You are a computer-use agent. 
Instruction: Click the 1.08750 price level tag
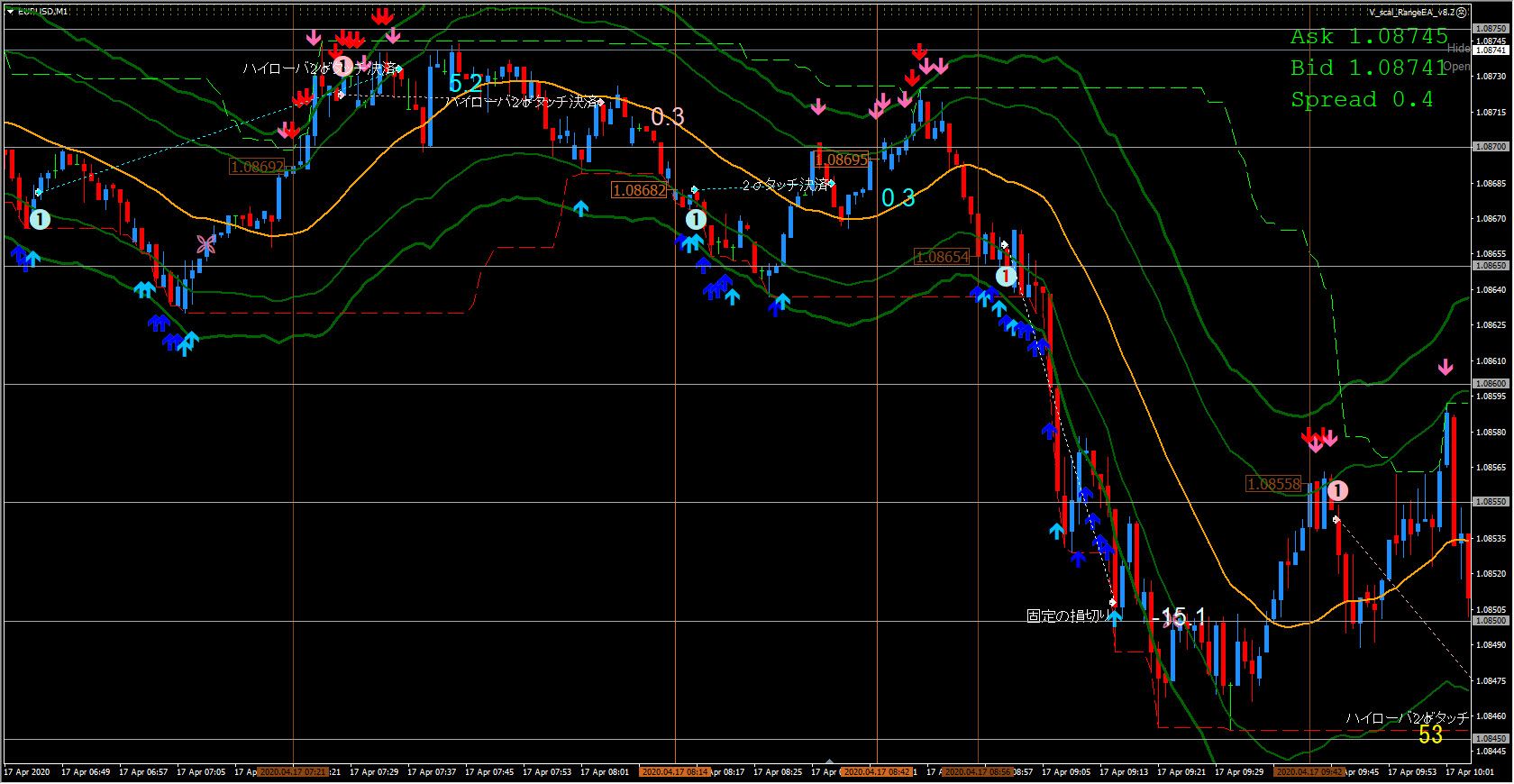pyautogui.click(x=1491, y=29)
